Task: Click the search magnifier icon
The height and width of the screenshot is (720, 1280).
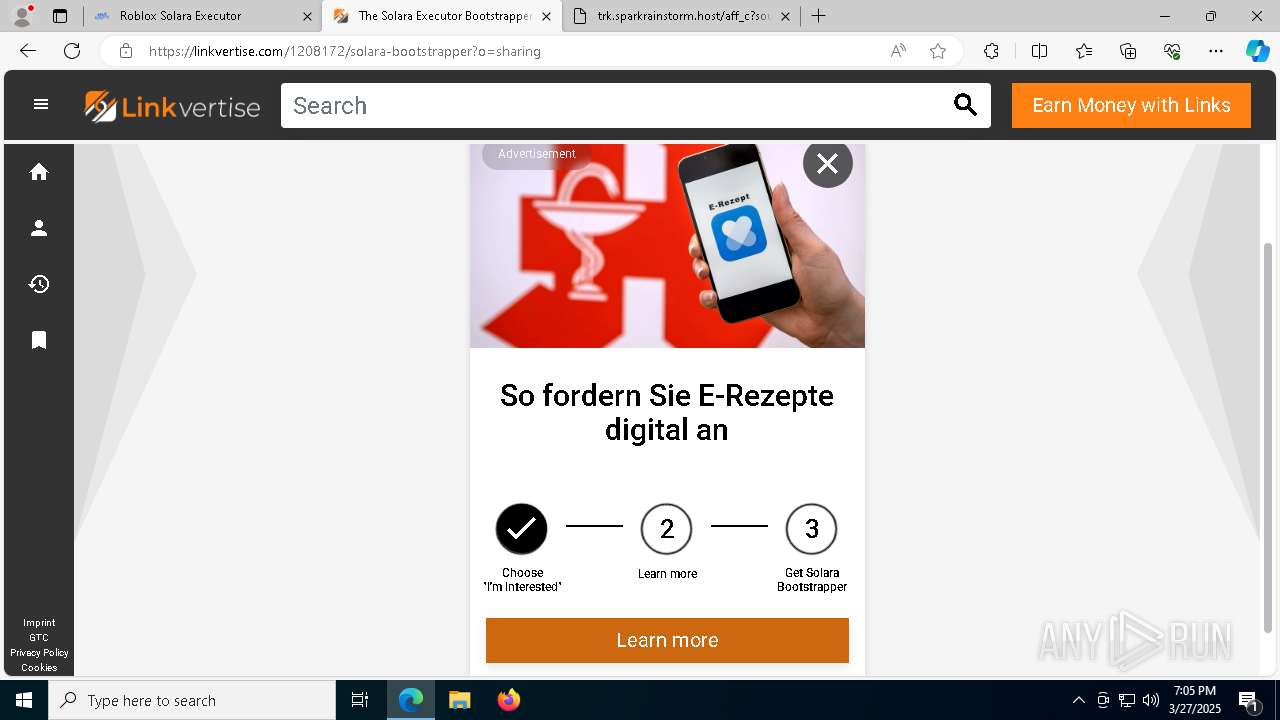Action: pyautogui.click(x=965, y=105)
